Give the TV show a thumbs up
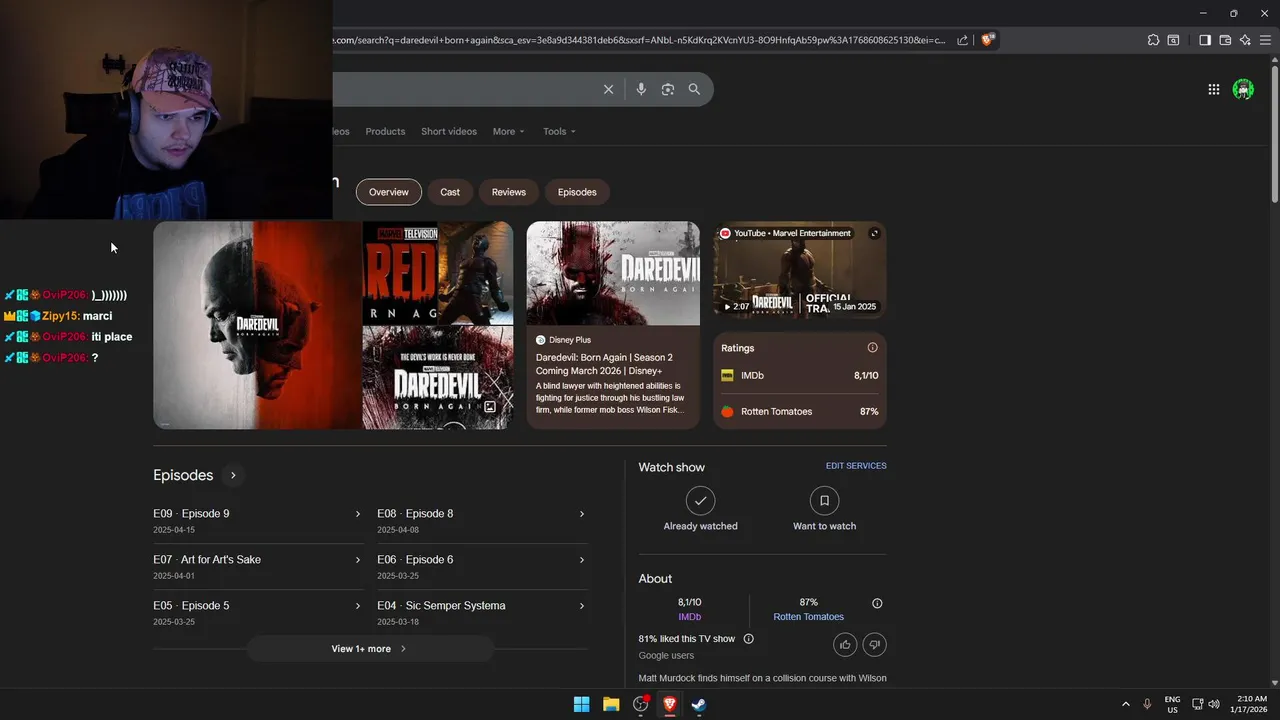Screen dimensions: 1280x720 [845, 645]
